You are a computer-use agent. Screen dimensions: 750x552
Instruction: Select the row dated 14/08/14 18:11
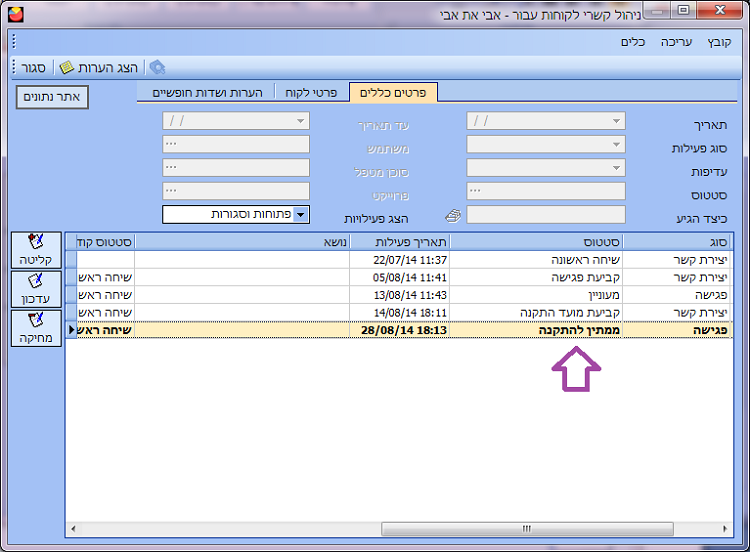click(x=399, y=313)
